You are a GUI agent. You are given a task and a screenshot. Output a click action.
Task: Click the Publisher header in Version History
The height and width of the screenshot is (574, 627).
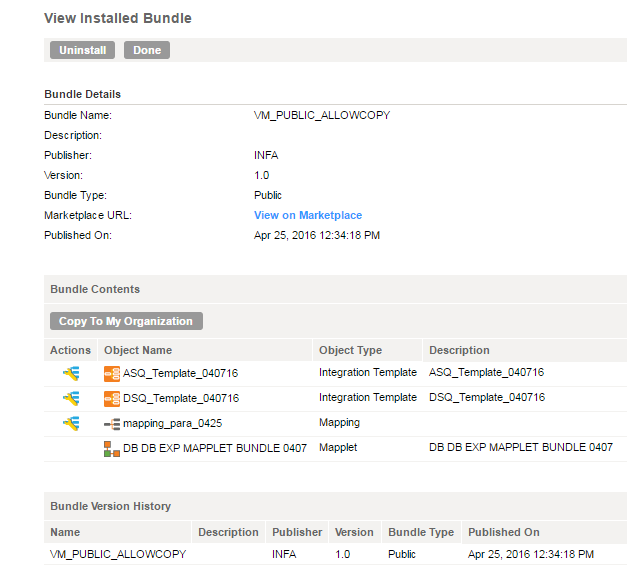point(297,532)
